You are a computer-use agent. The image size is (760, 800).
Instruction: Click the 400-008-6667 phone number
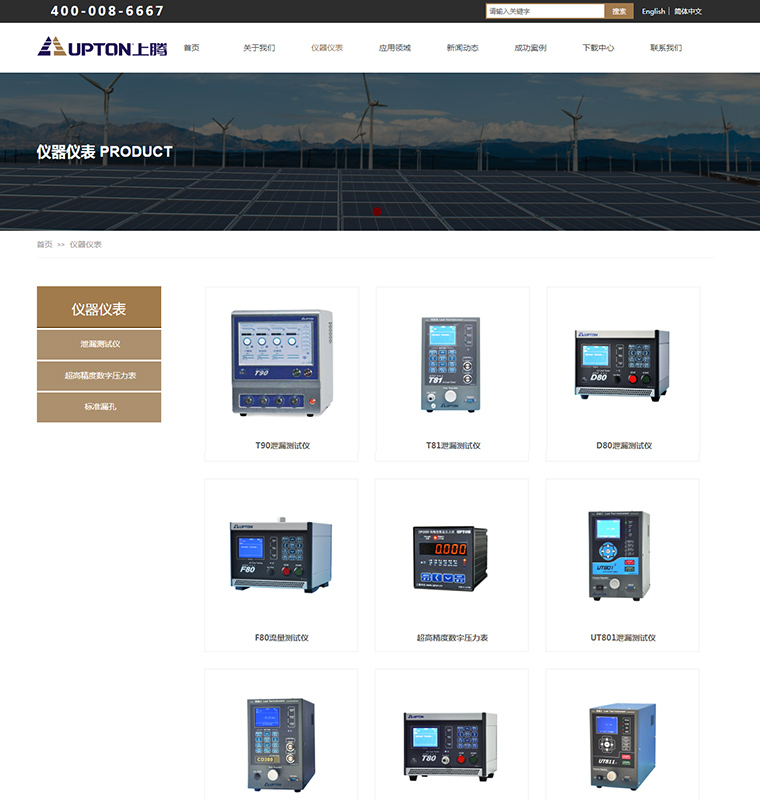click(107, 11)
